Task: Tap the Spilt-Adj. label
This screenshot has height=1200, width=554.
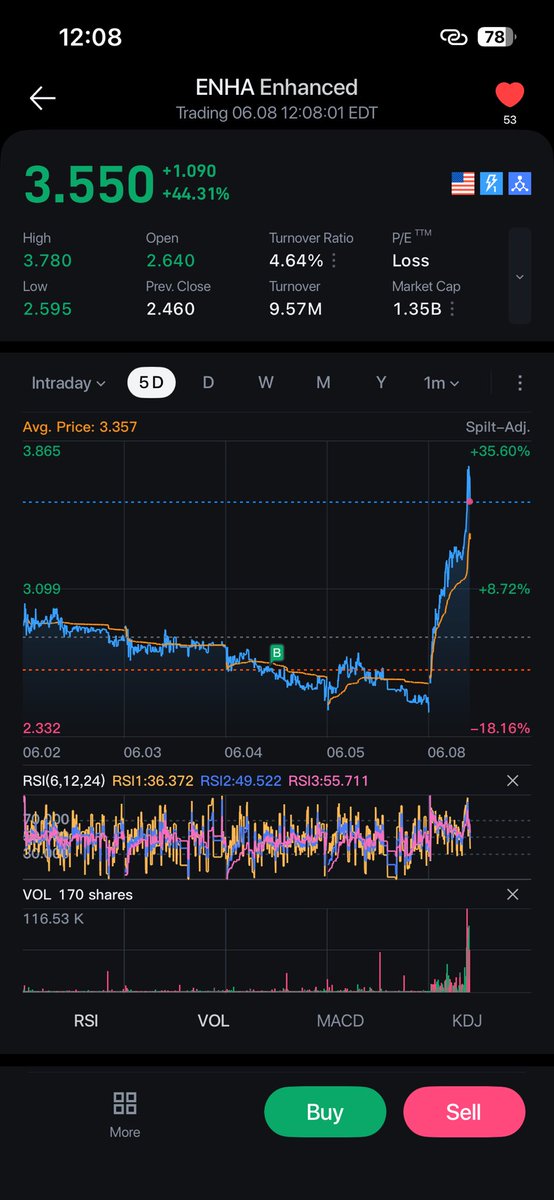Action: [x=498, y=427]
